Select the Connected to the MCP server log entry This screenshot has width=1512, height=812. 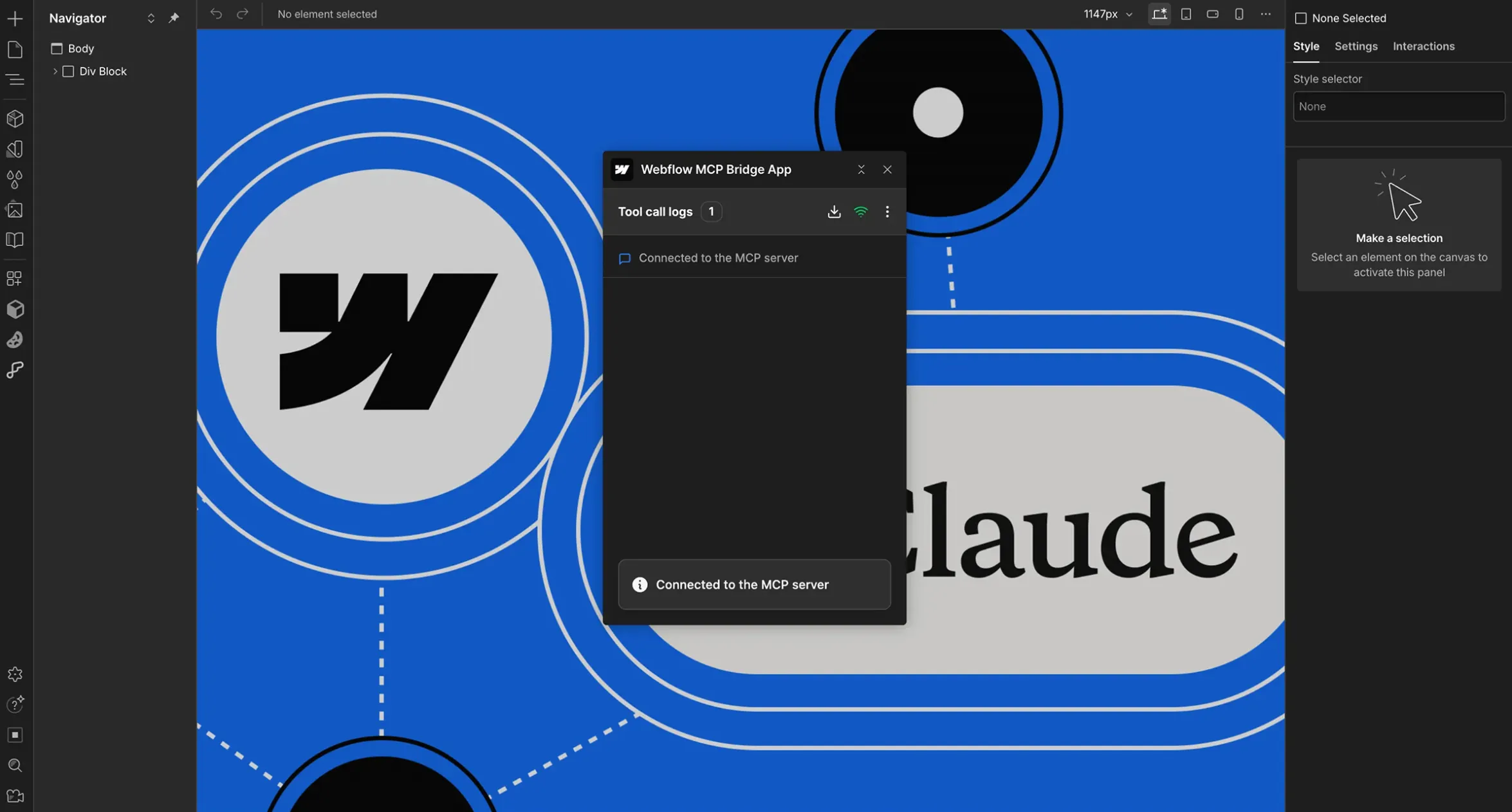click(x=754, y=258)
